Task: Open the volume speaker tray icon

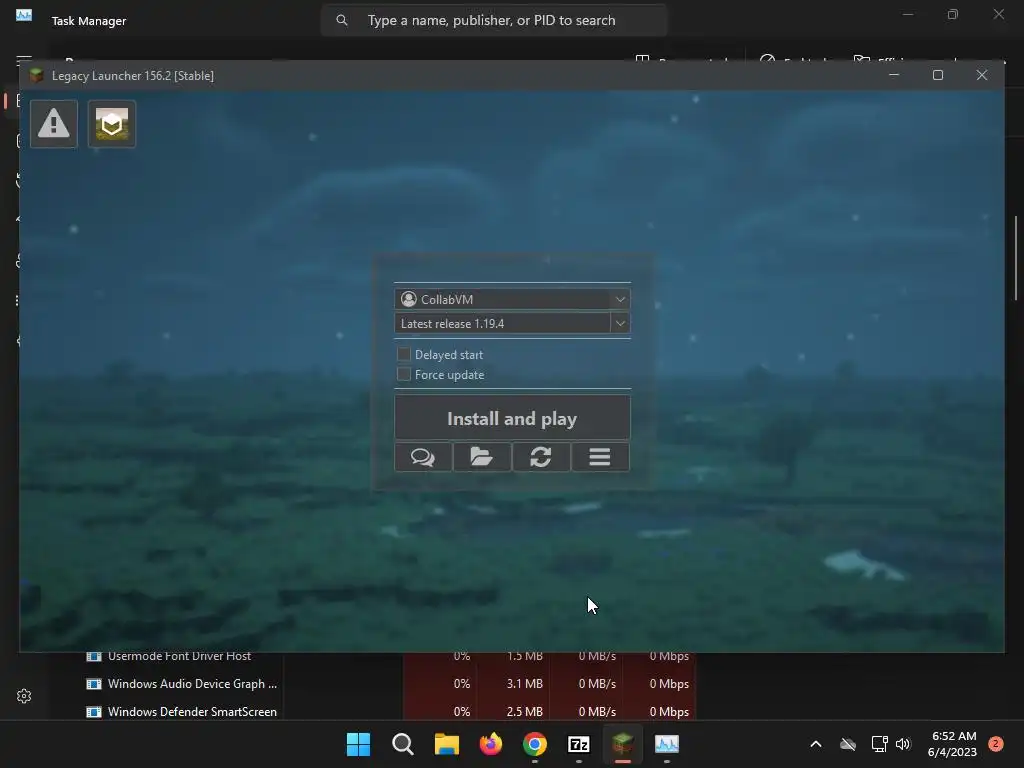Action: (x=903, y=744)
